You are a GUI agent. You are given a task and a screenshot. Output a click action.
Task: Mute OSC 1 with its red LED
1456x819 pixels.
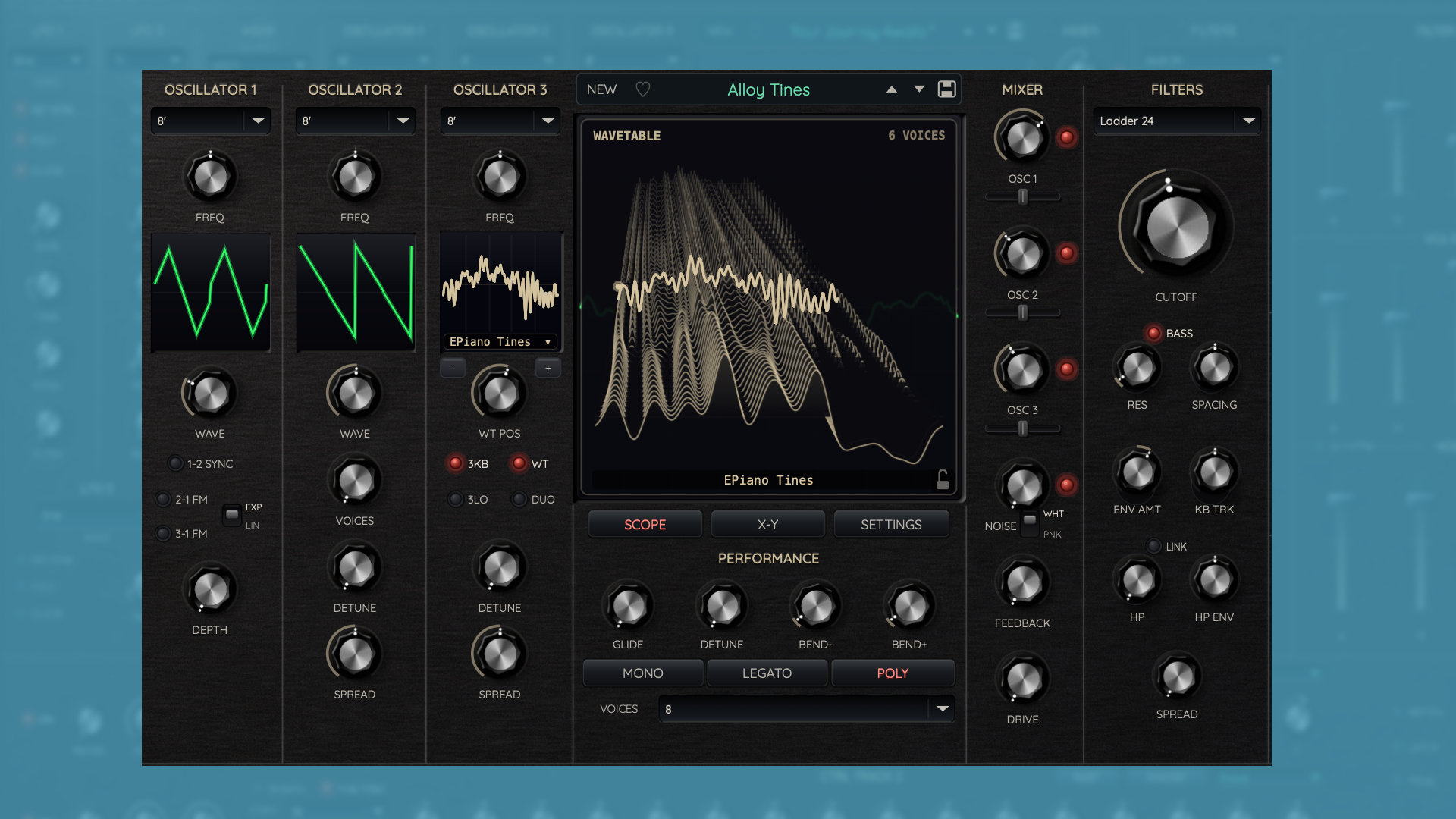[x=1067, y=137]
